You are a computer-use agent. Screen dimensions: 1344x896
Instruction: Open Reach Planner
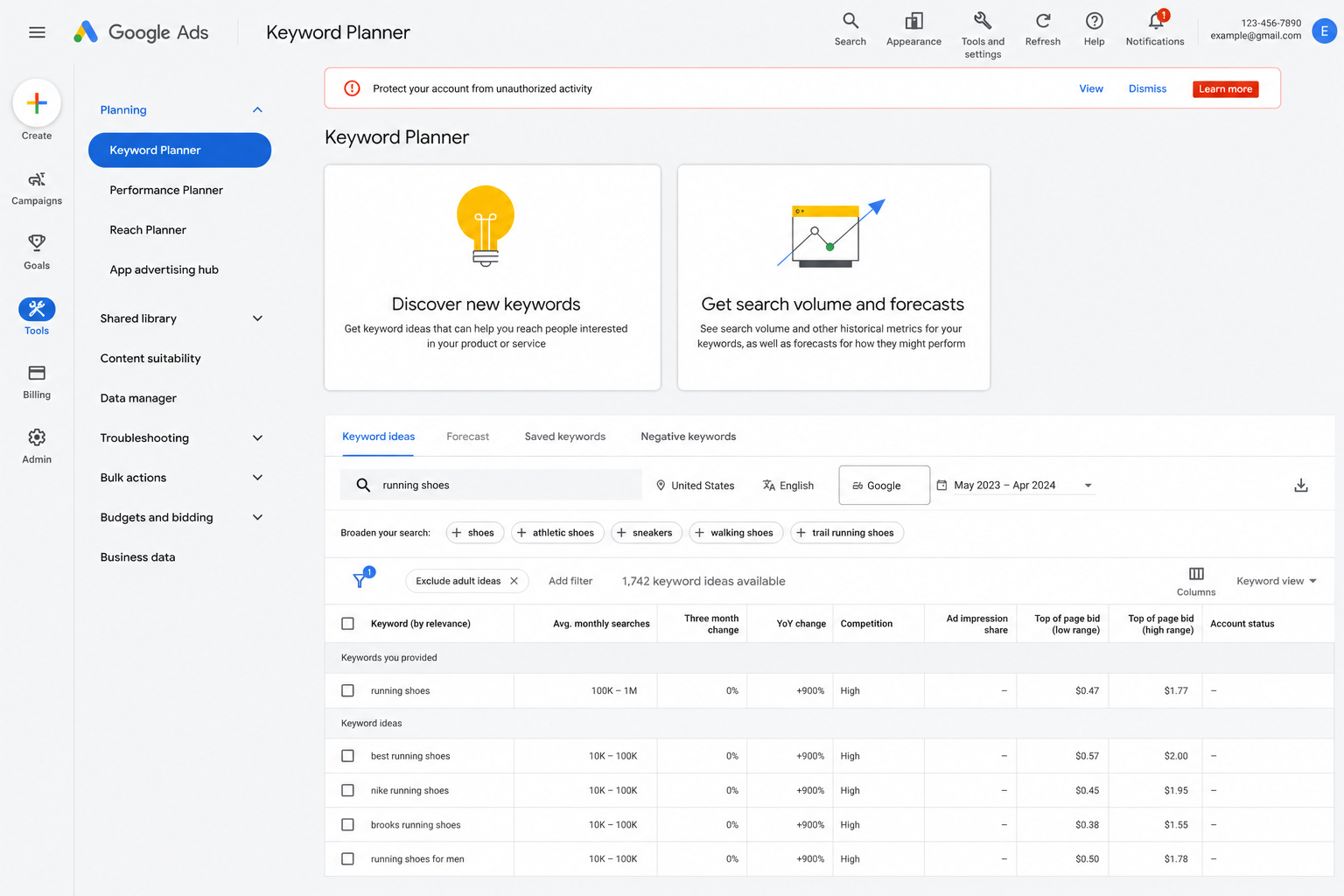pos(148,230)
